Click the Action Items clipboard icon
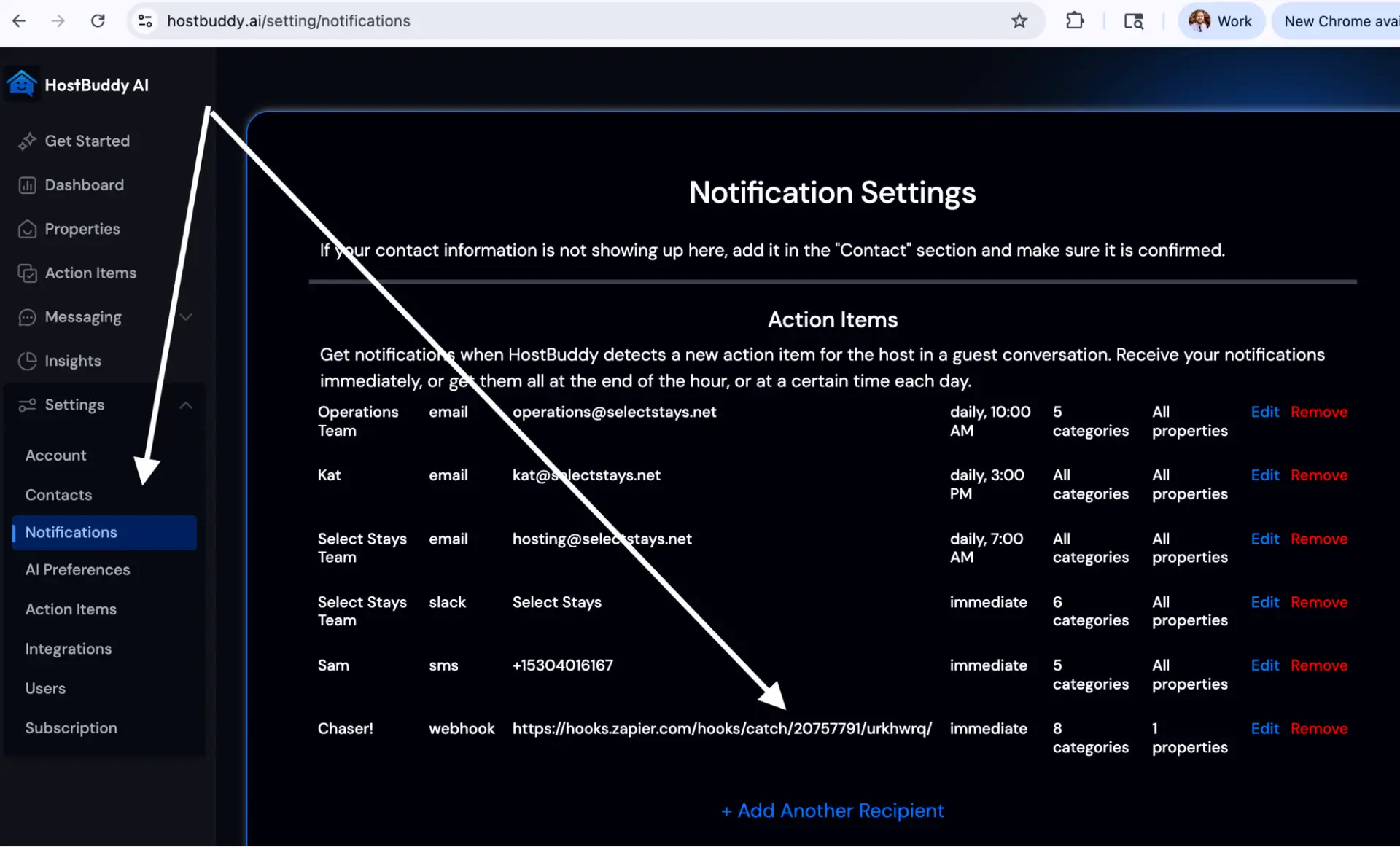The image size is (1400, 847). (28, 273)
